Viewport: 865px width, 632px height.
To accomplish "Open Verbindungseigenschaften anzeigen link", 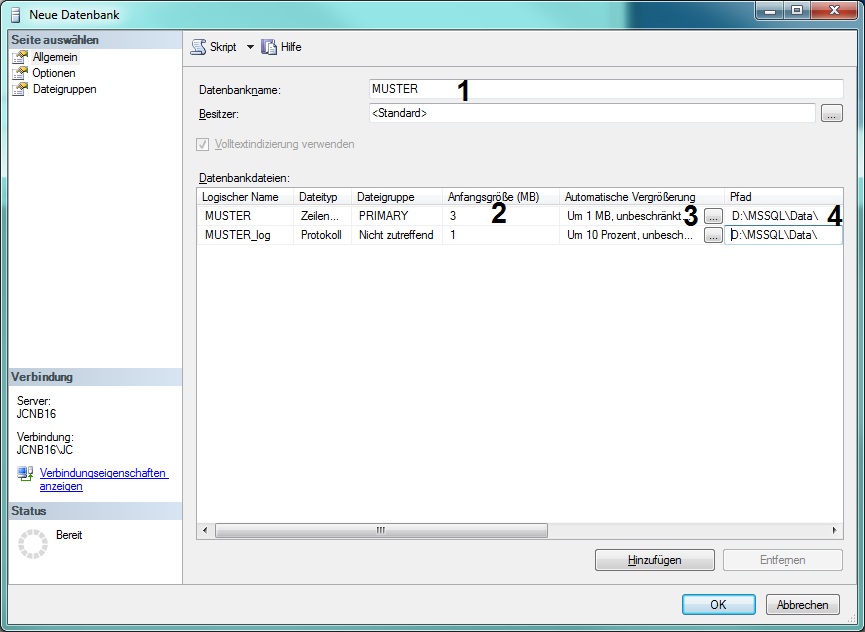I will coord(104,479).
